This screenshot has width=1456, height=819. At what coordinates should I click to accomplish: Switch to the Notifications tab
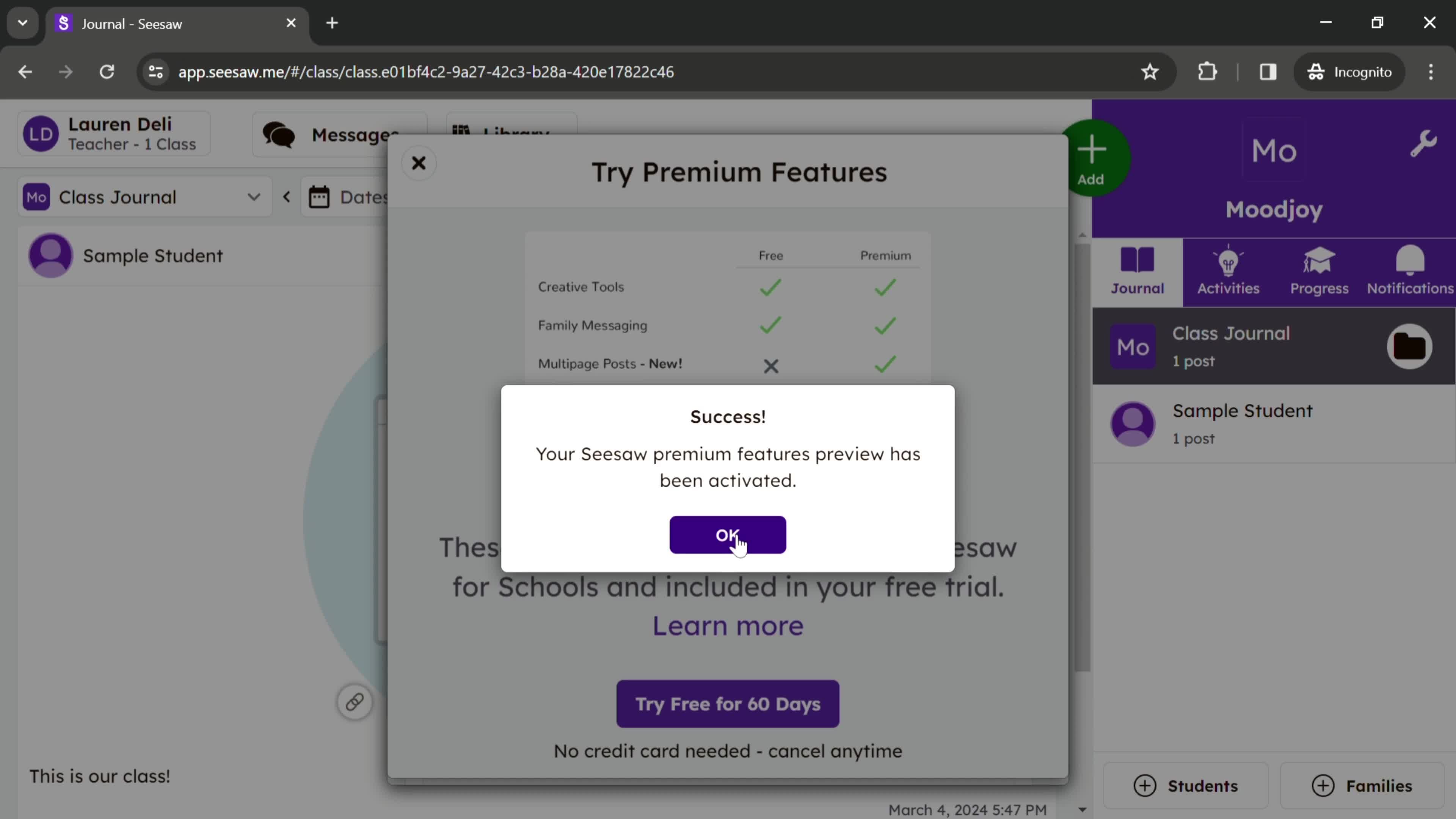pyautogui.click(x=1410, y=272)
